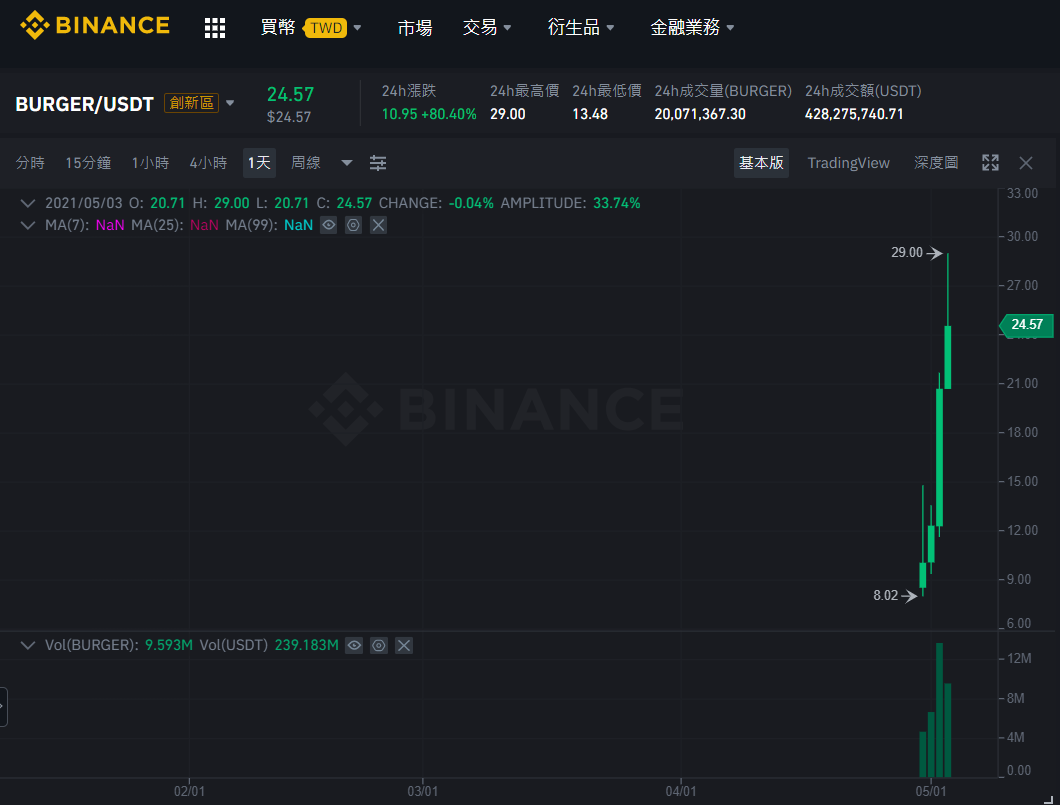The height and width of the screenshot is (805, 1060).
Task: Expand the BURGER/USDT pair dropdown arrow
Action: (x=230, y=103)
